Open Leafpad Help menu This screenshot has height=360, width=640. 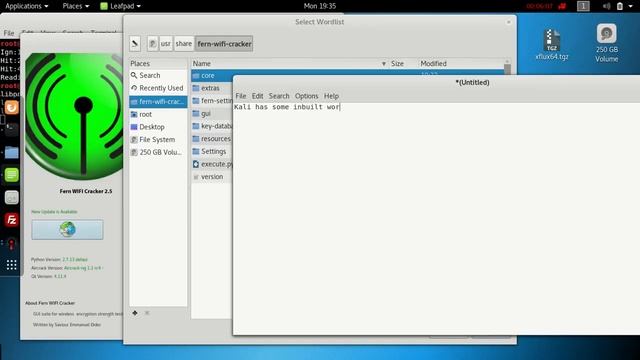pos(331,96)
